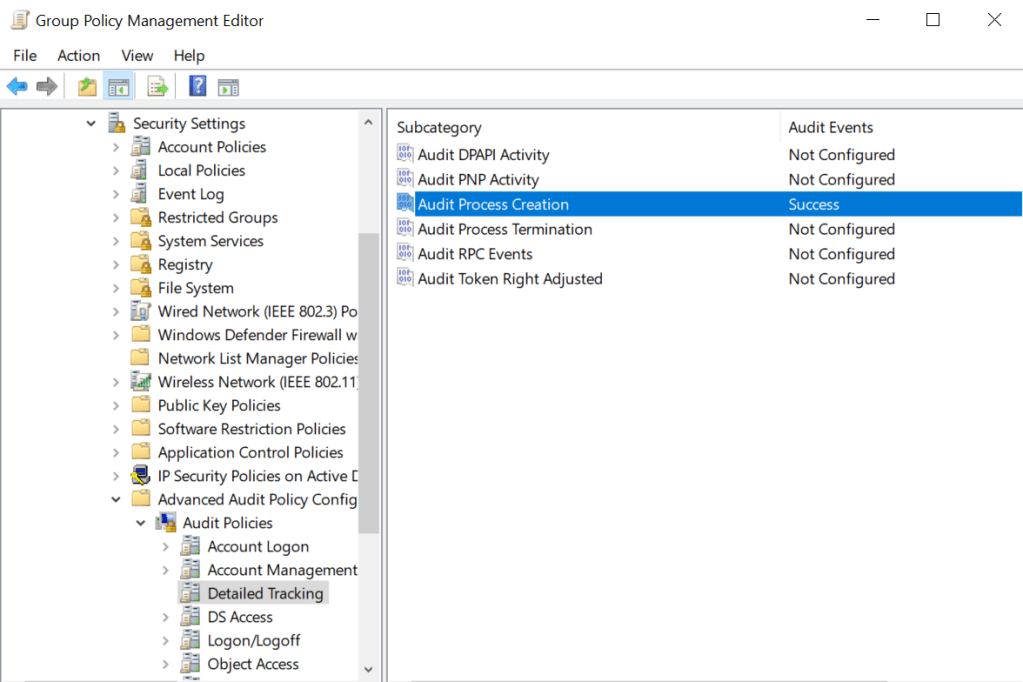The height and width of the screenshot is (682, 1023).
Task: Click the Audit Events column header
Action: pyautogui.click(x=830, y=127)
